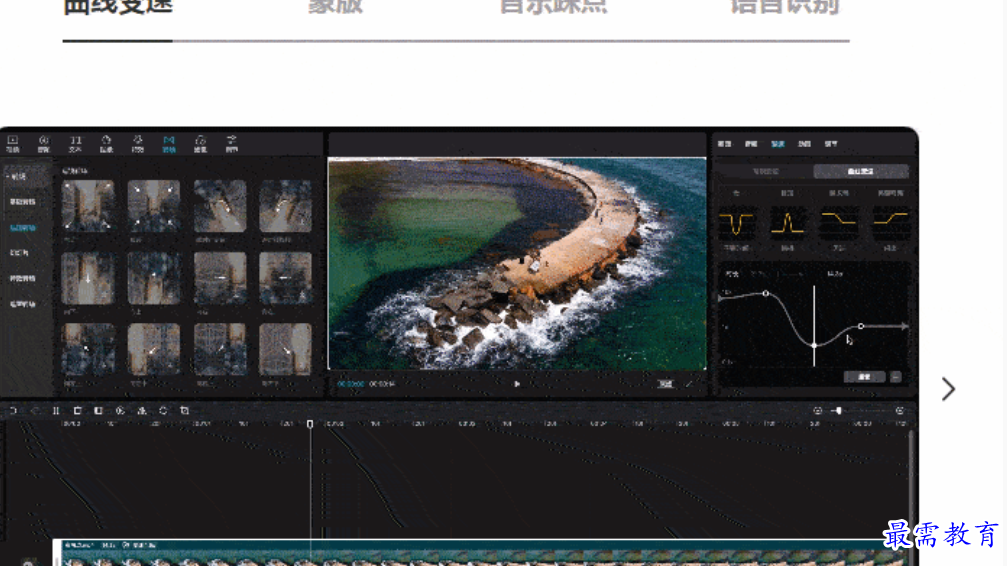Click the reset button below the speed curve

pyautogui.click(x=864, y=377)
